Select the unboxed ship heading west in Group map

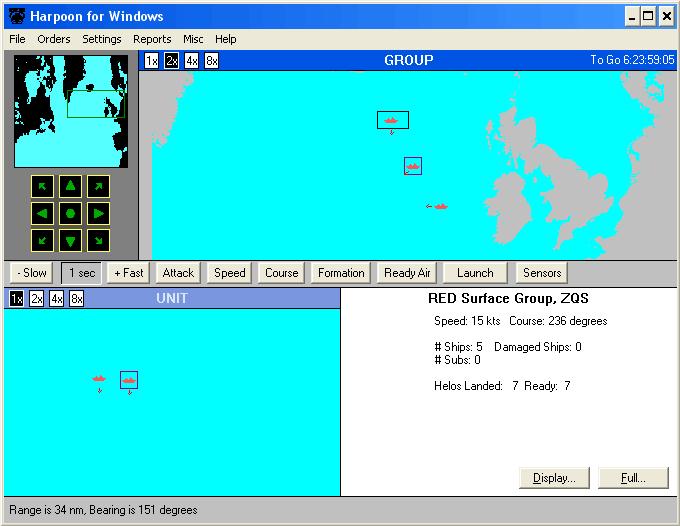pos(441,206)
